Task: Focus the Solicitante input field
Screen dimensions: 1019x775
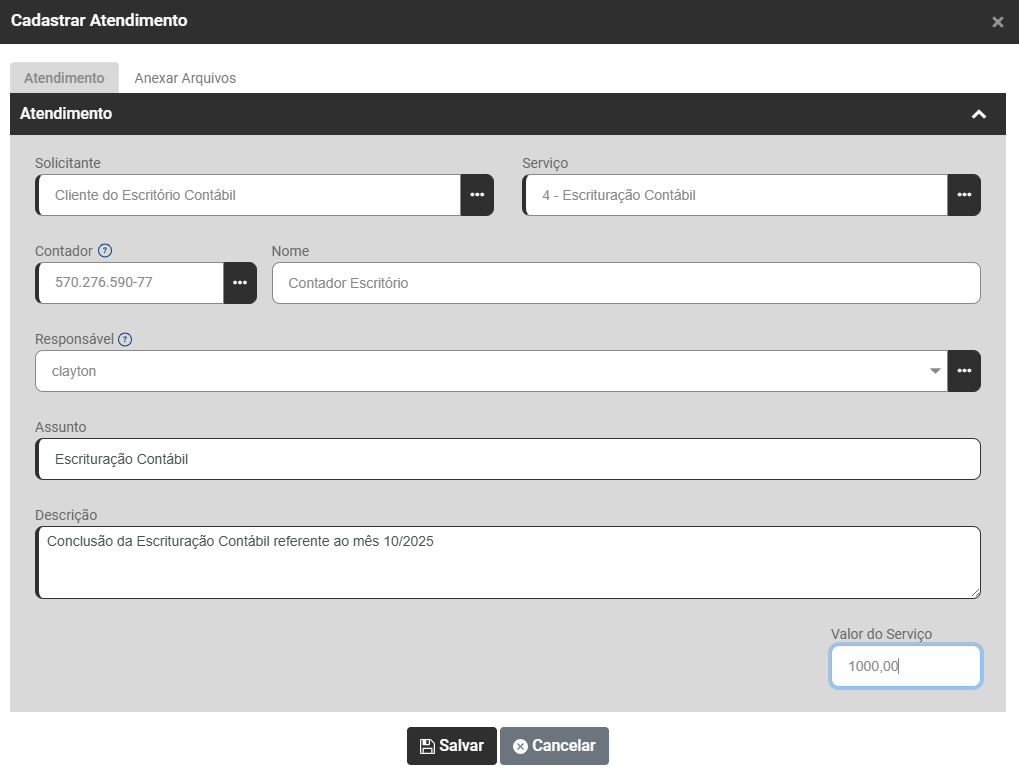Action: 250,195
